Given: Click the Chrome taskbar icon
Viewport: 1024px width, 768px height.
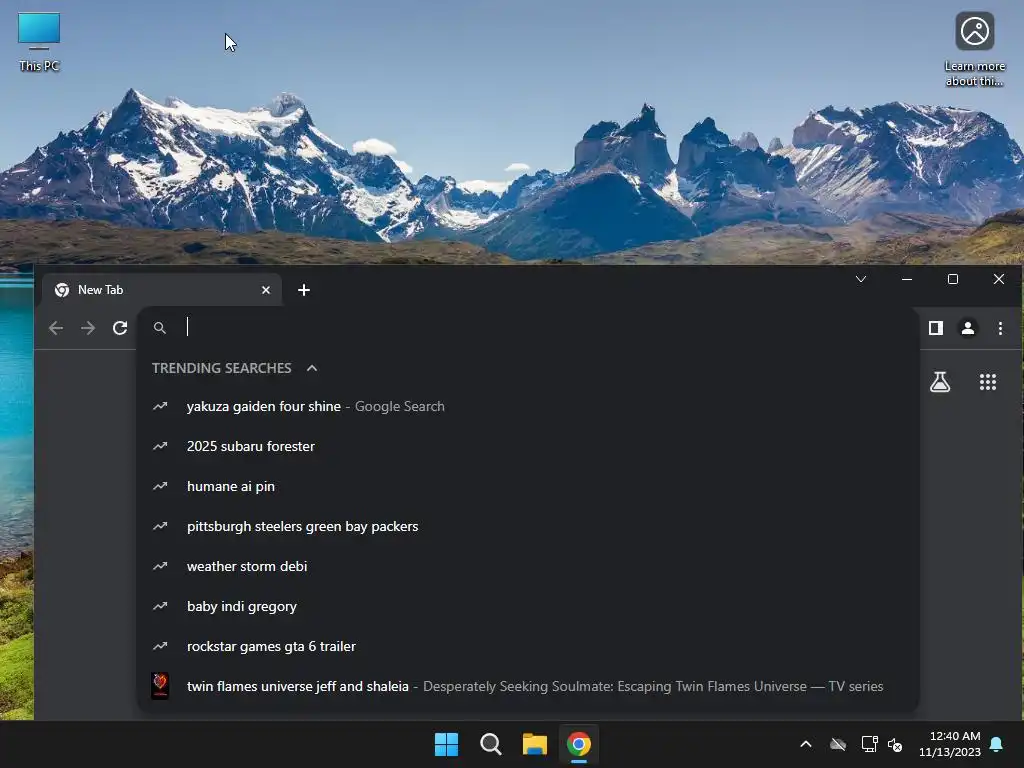Looking at the screenshot, I should coord(579,744).
